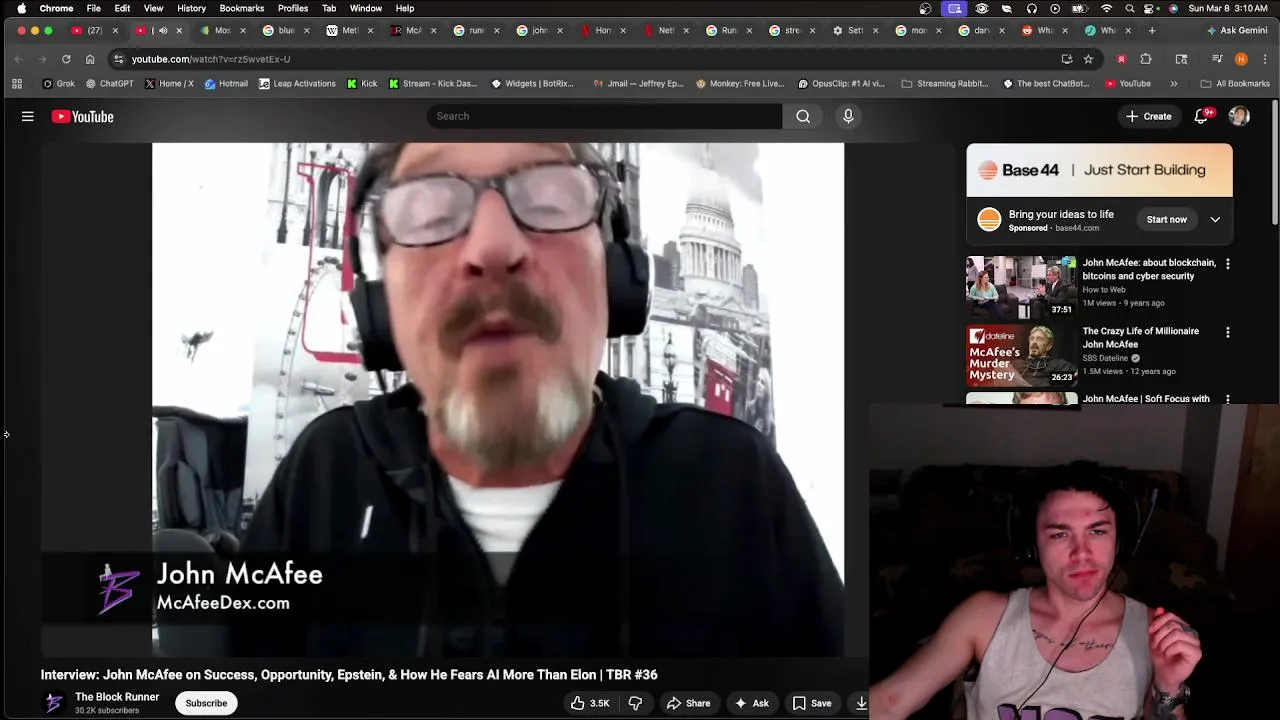Go to YouTube home via logo
The image size is (1280, 720).
tap(83, 117)
